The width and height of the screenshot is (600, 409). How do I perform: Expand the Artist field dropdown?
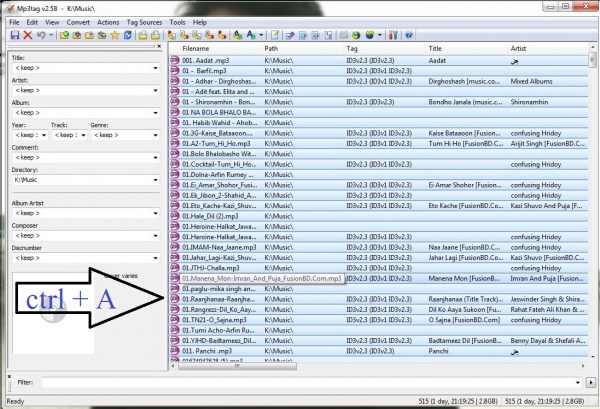(x=155, y=91)
